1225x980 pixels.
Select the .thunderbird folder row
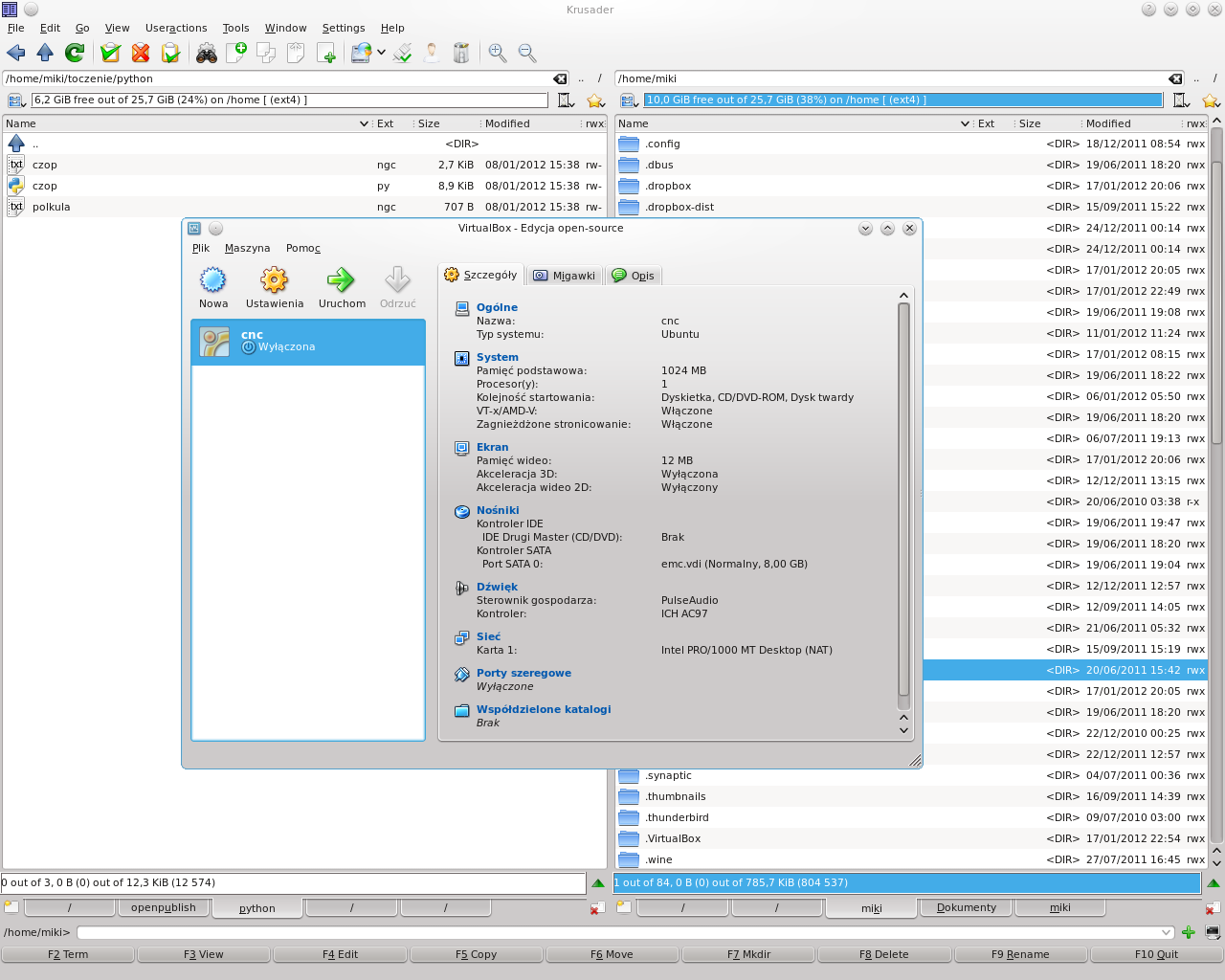[910, 817]
